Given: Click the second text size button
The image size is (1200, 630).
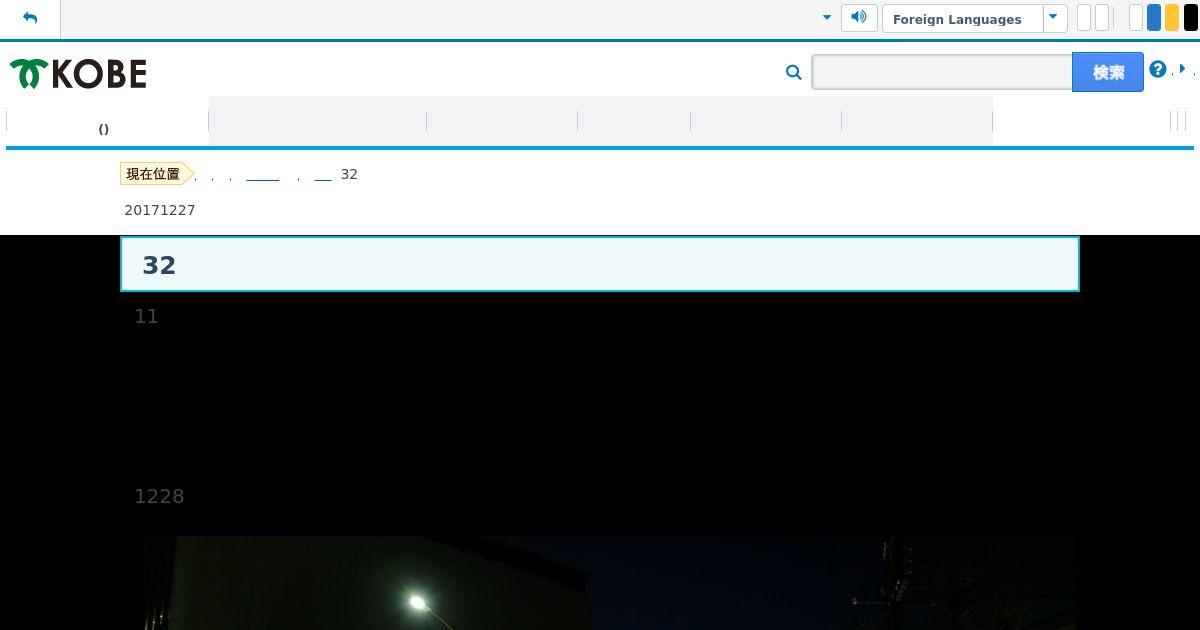Looking at the screenshot, I should 1102,18.
